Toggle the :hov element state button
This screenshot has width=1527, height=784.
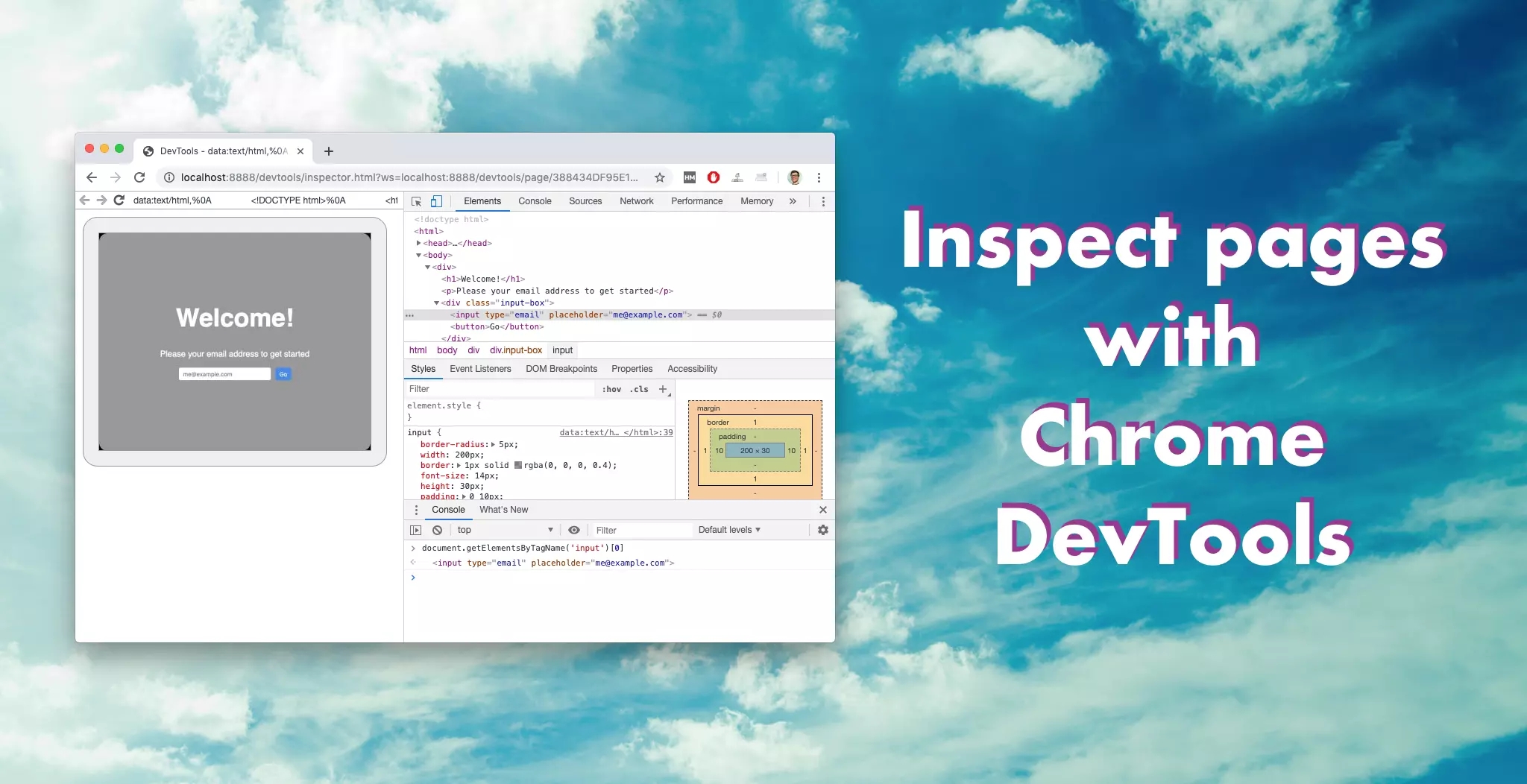click(x=611, y=389)
